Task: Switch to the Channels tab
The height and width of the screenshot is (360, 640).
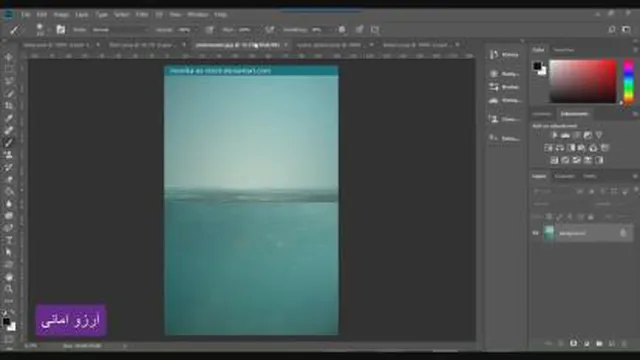Action: pos(564,176)
